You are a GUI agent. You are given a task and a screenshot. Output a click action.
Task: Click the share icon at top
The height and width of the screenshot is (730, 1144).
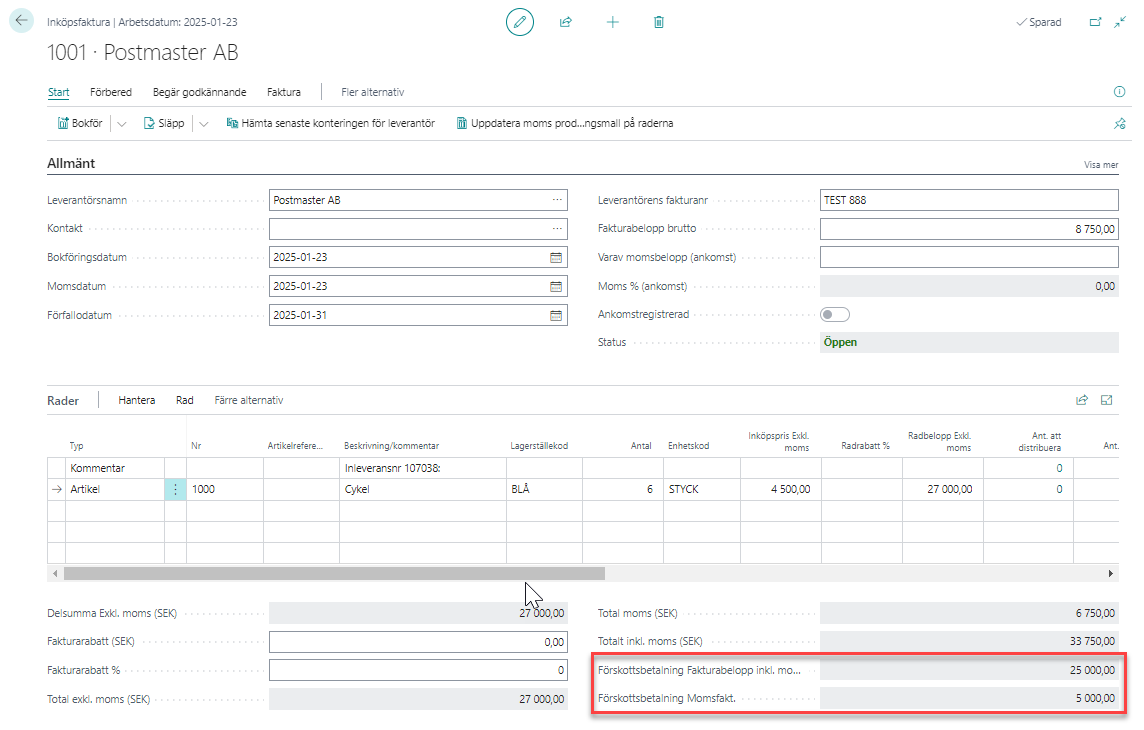click(x=566, y=22)
